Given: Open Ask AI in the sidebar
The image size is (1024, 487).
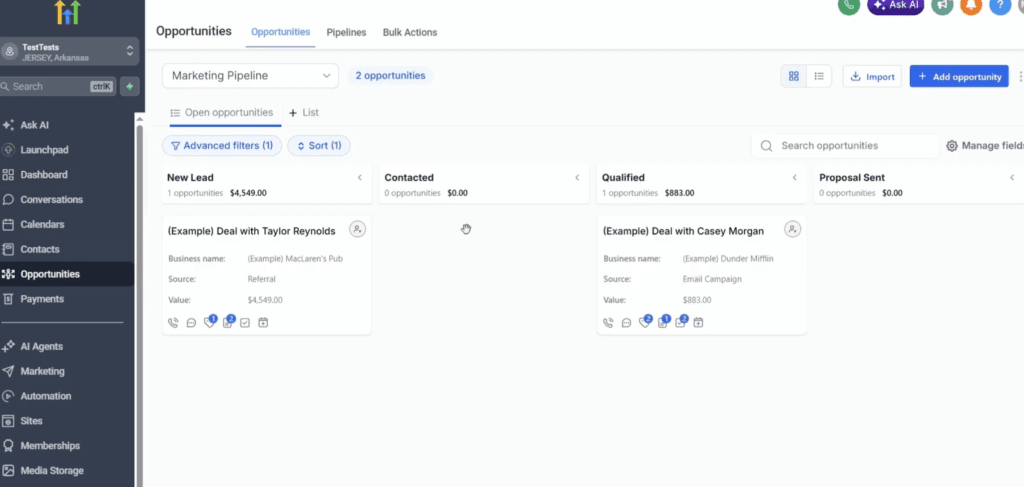Looking at the screenshot, I should click(x=35, y=125).
